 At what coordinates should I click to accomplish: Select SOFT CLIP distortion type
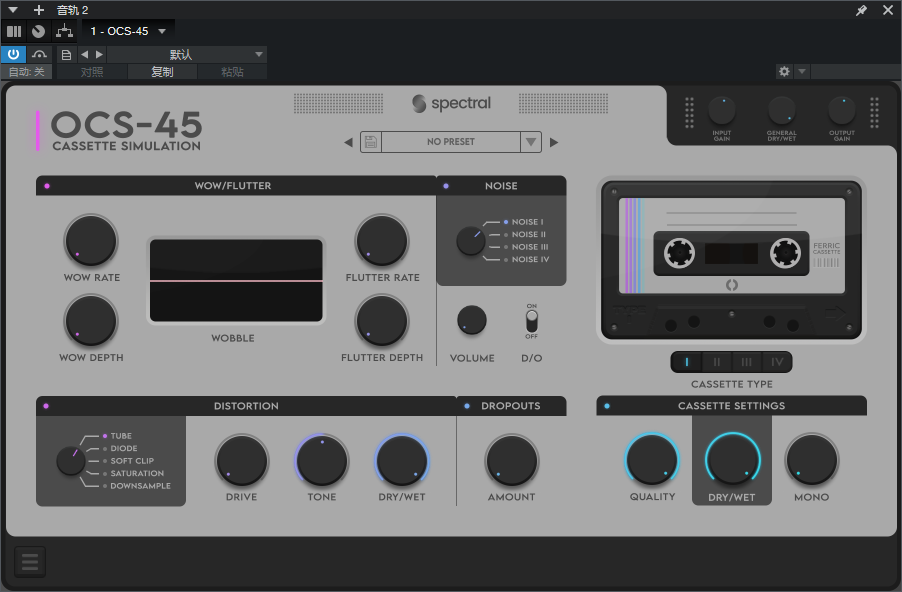click(128, 461)
